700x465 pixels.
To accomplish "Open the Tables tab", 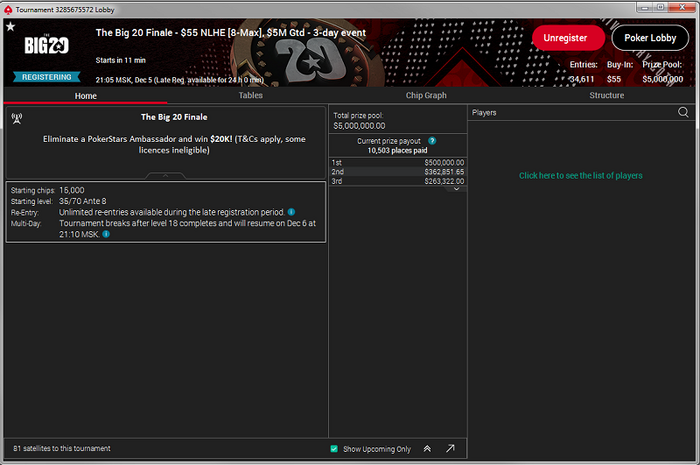I will (250, 95).
